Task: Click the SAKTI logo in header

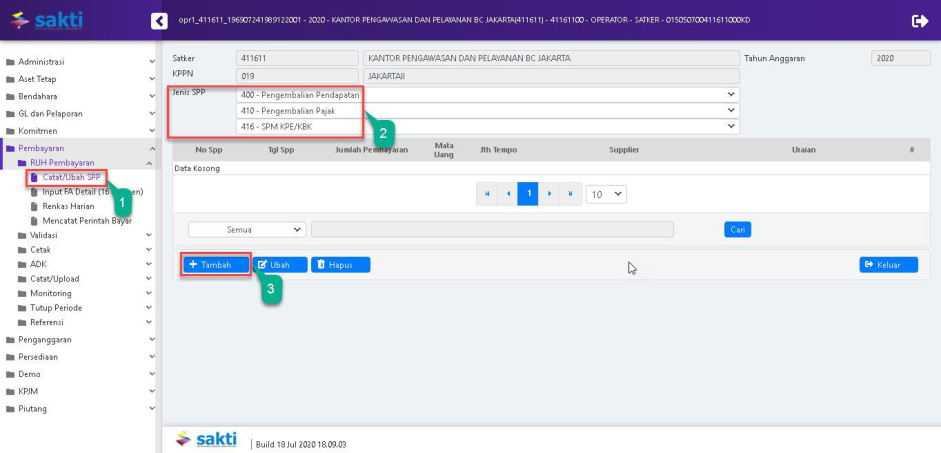Action: [x=46, y=20]
